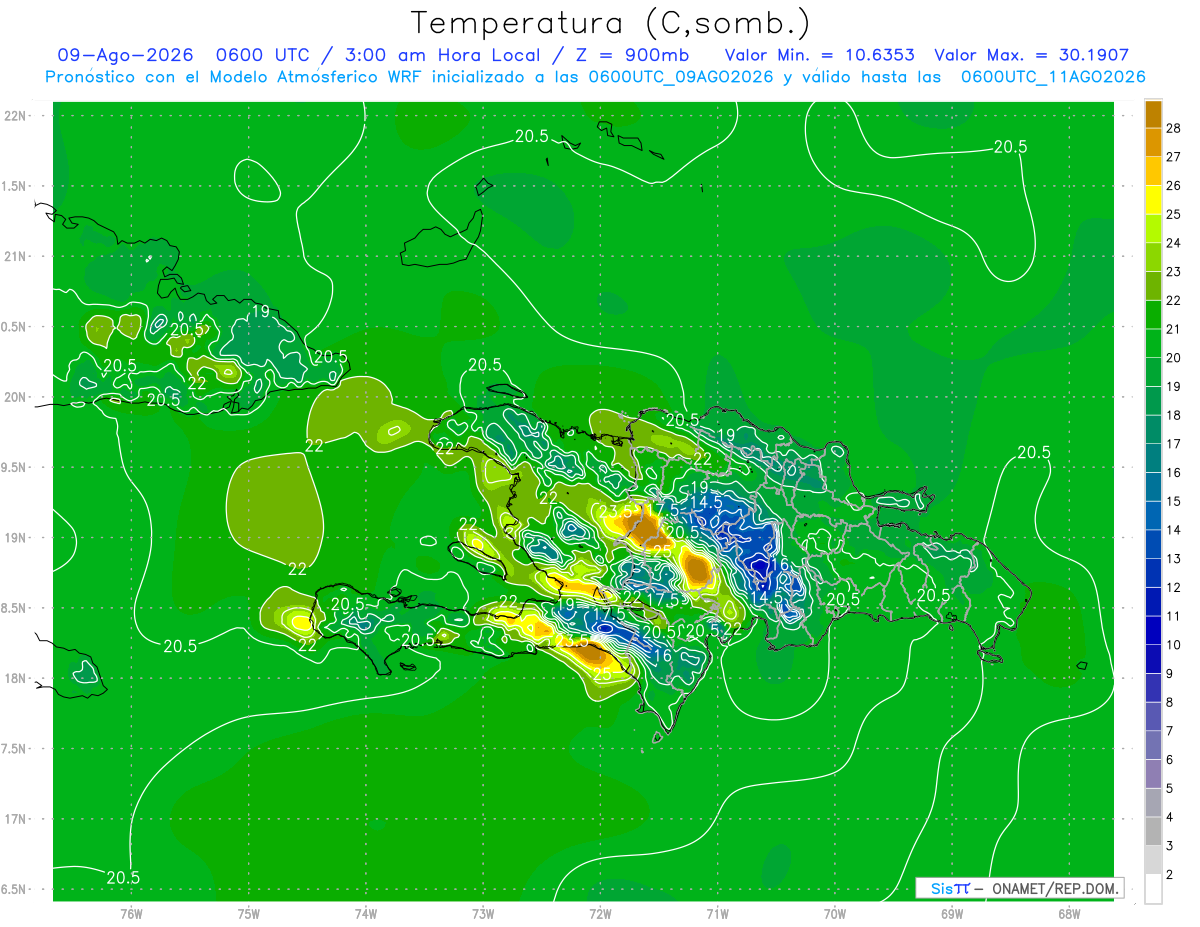1200x927 pixels.
Task: Pick the dark orange swatch above 28
Action: click(1153, 115)
